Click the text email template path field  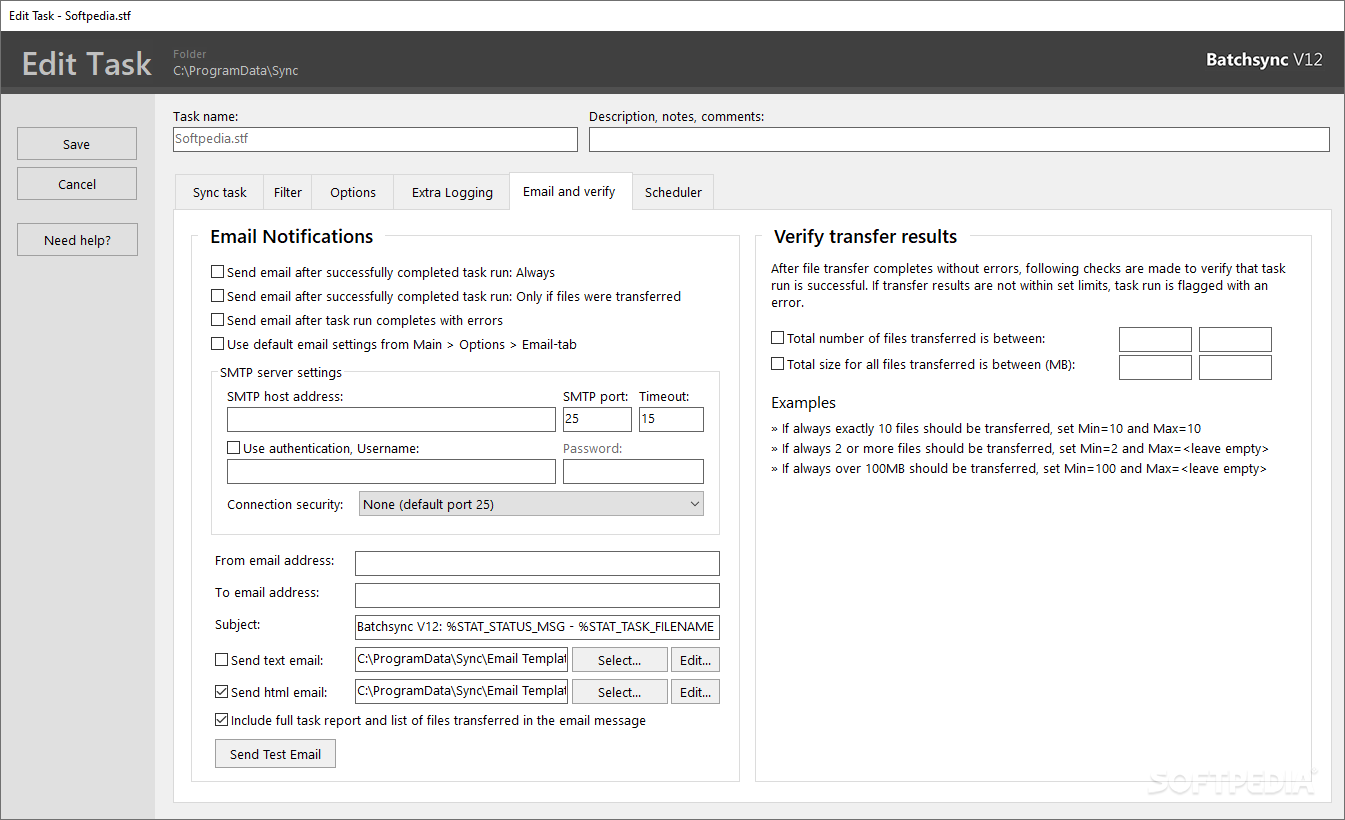(x=461, y=659)
